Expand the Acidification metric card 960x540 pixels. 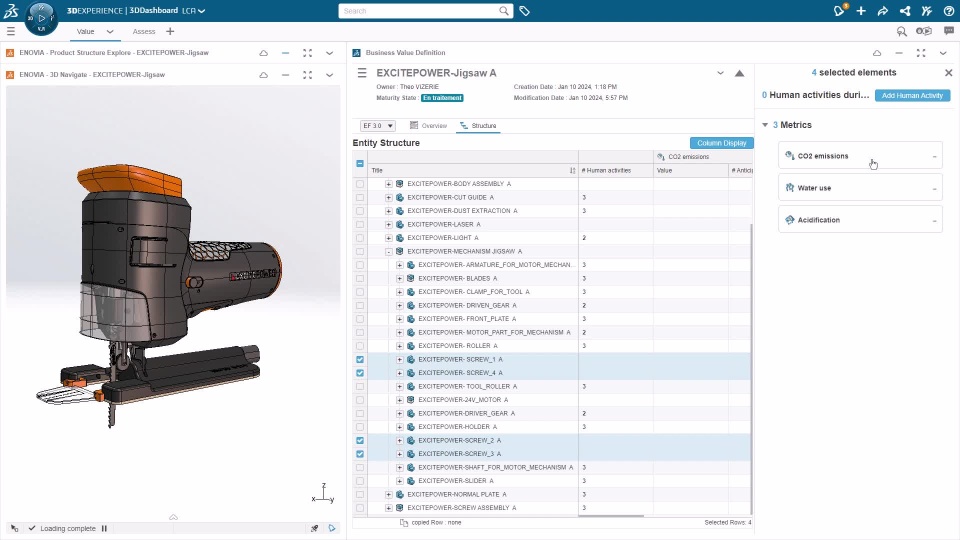(x=860, y=220)
